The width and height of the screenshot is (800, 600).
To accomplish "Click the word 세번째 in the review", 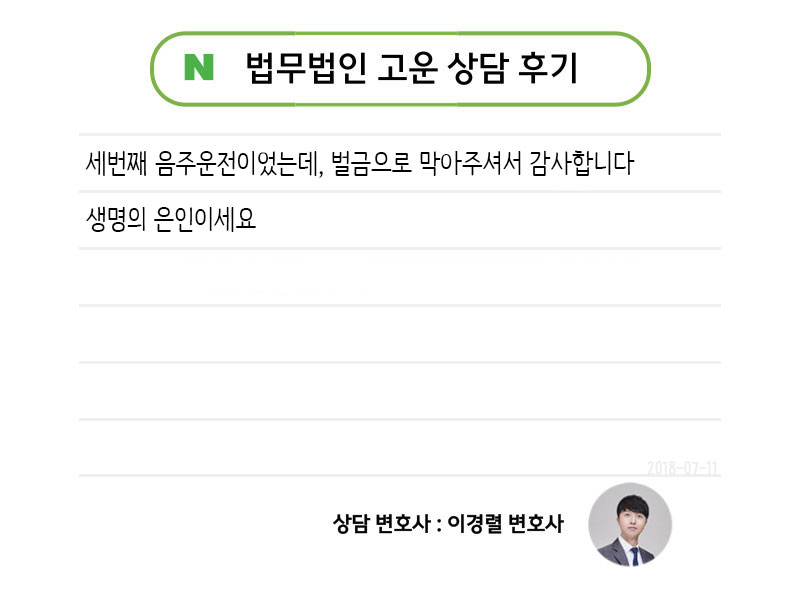I will [117, 163].
